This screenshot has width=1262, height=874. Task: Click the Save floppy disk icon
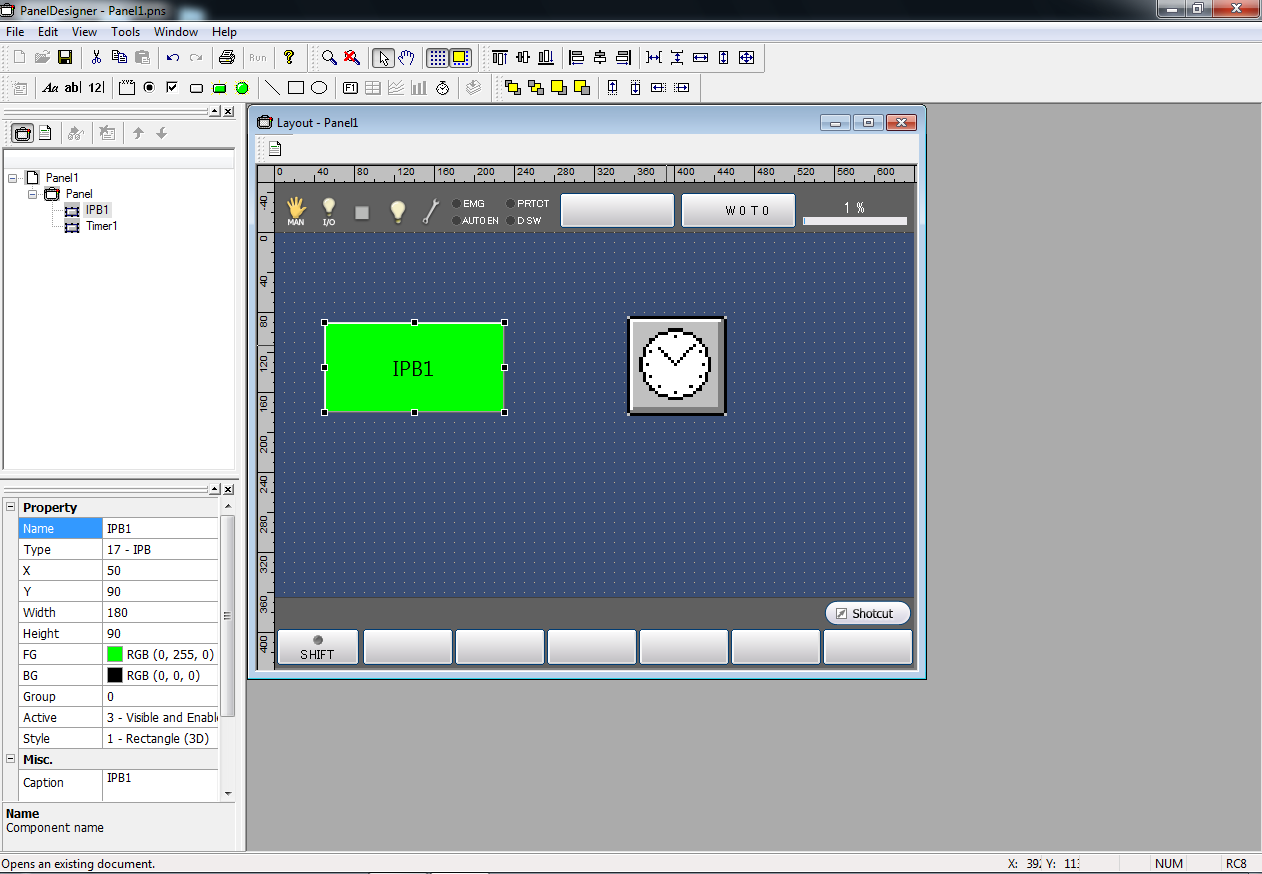click(65, 58)
